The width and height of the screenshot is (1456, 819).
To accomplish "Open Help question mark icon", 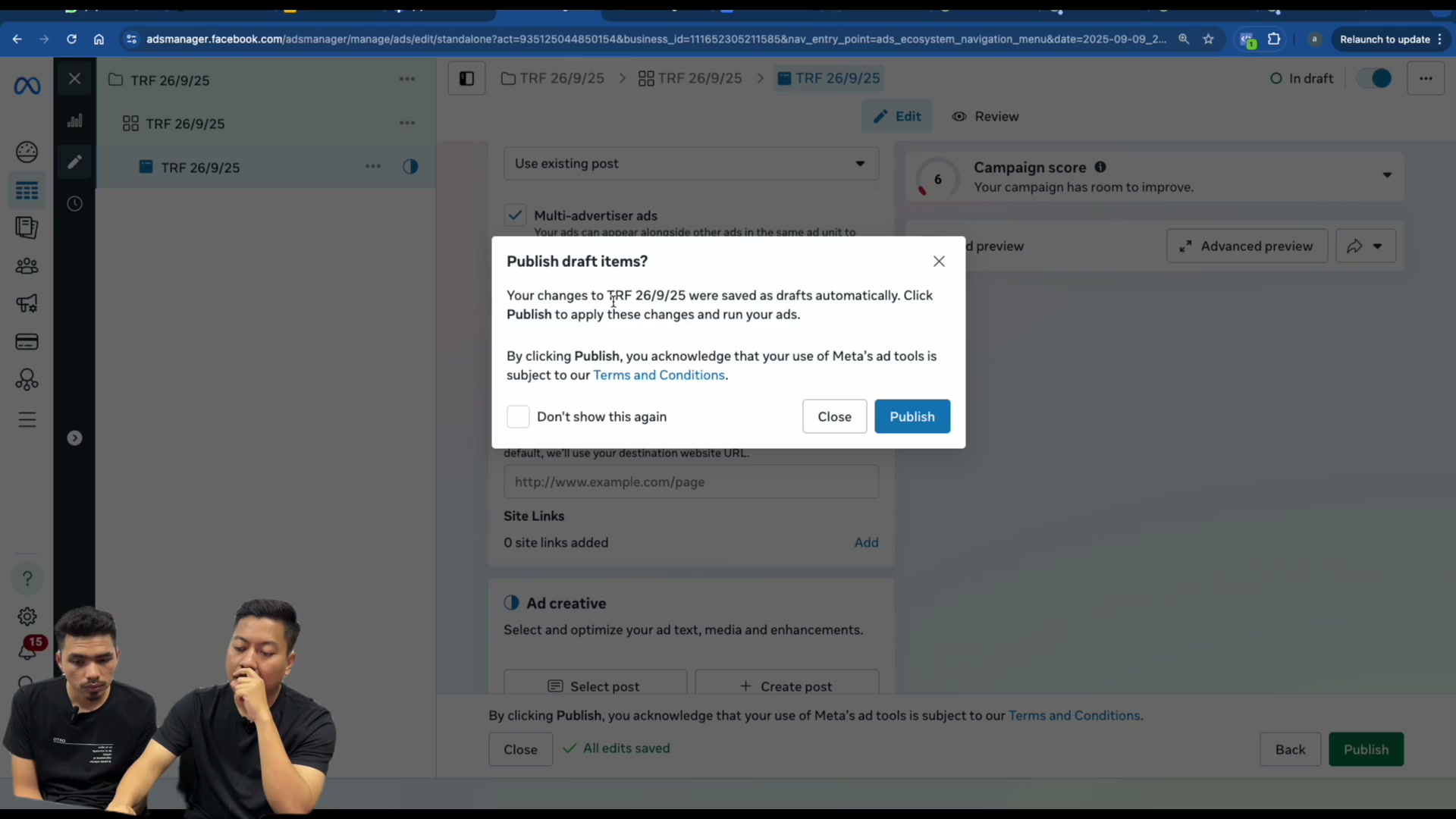I will [x=27, y=579].
